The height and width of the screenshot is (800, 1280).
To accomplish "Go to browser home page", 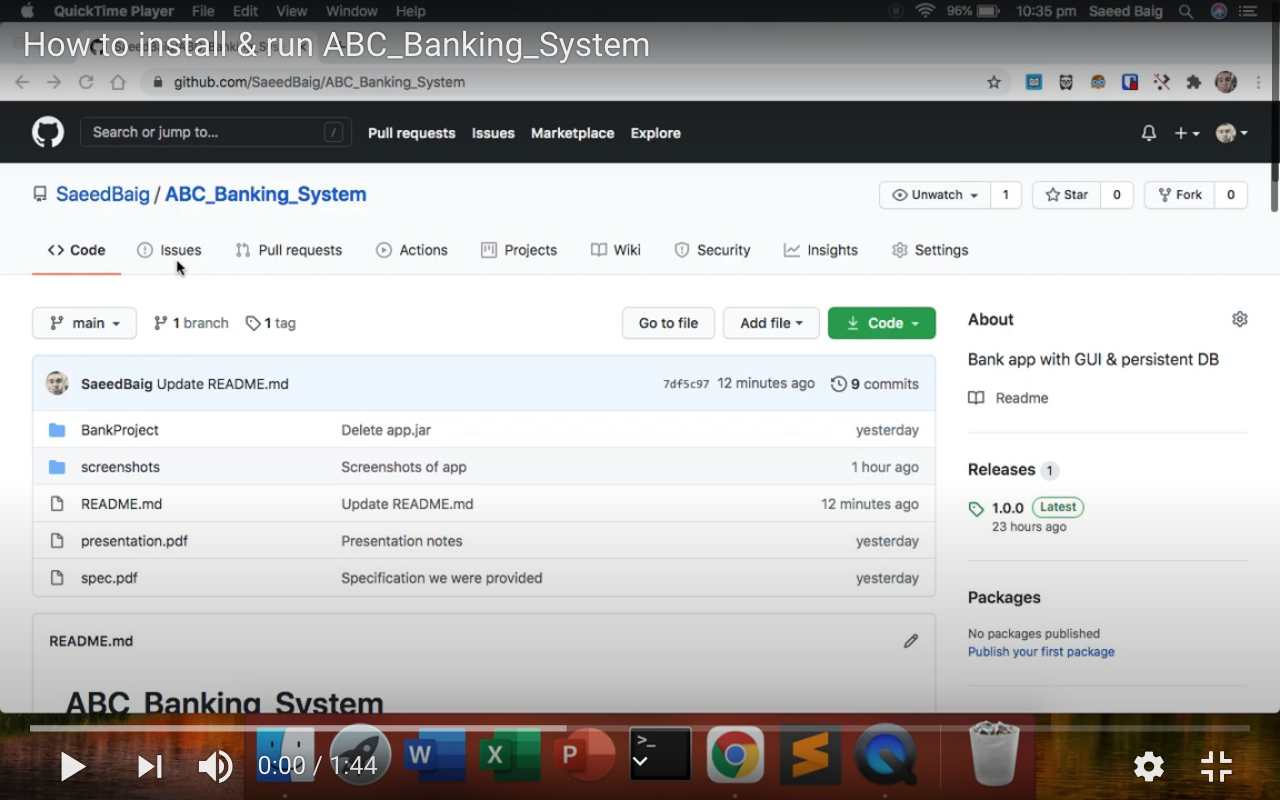I will (x=118, y=82).
